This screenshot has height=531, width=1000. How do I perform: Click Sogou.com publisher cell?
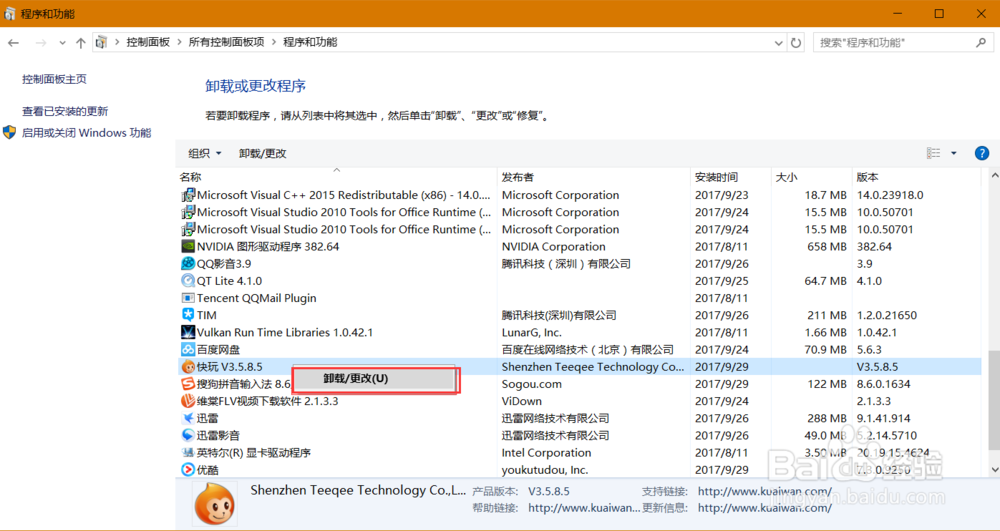(531, 384)
